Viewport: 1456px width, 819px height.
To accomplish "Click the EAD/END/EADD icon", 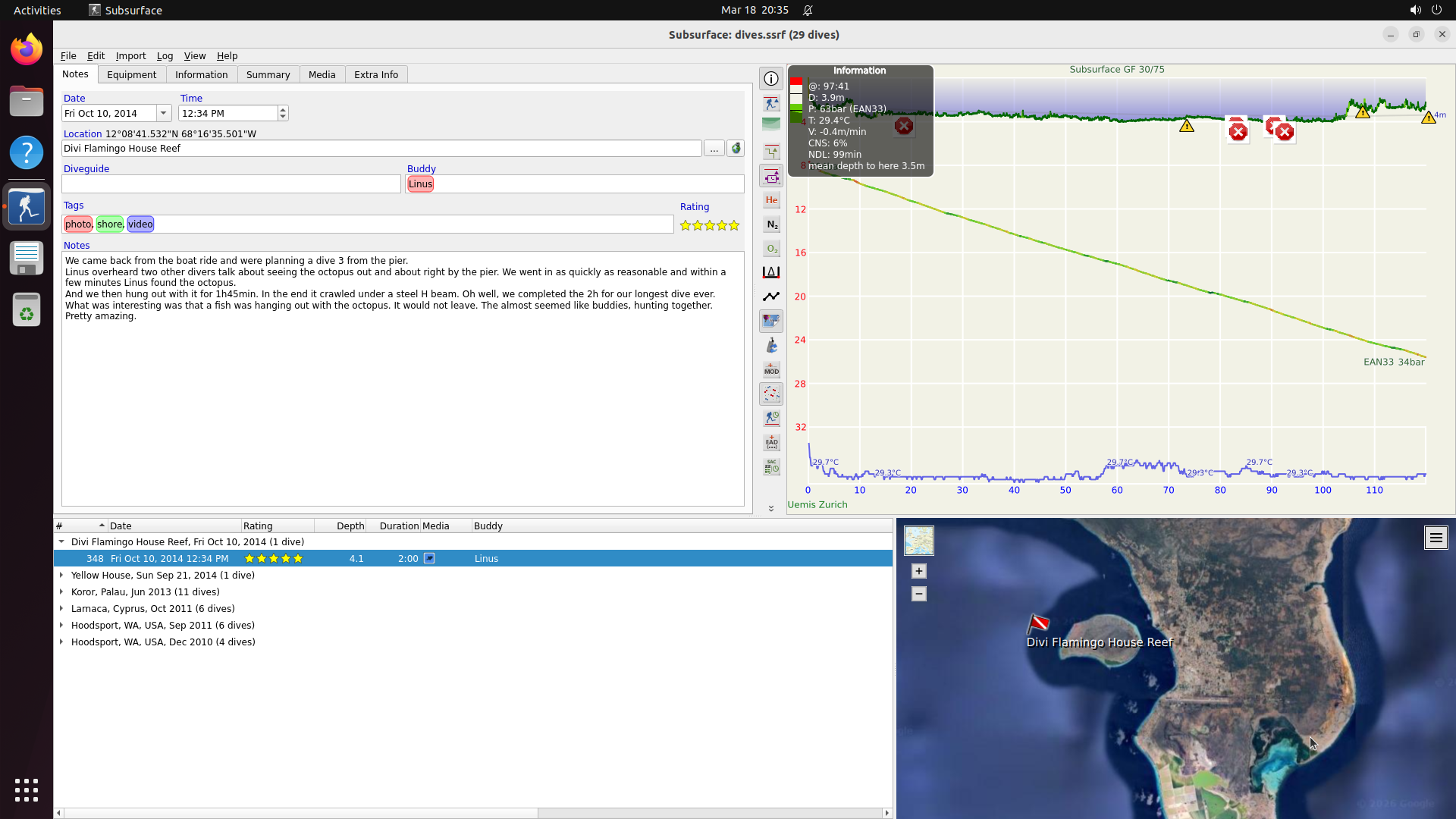I will tap(771, 442).
